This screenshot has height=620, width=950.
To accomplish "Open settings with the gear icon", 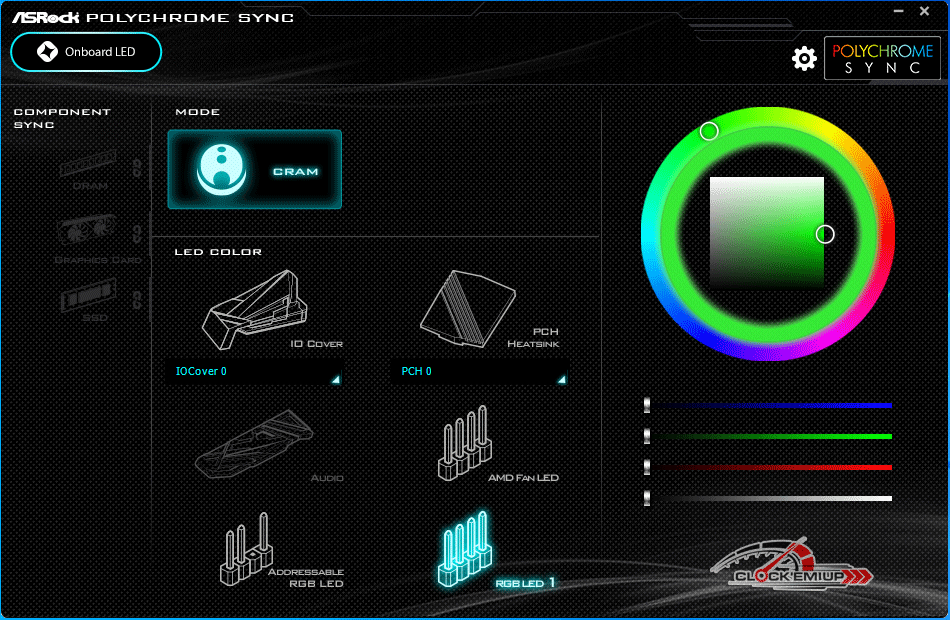I will point(804,59).
